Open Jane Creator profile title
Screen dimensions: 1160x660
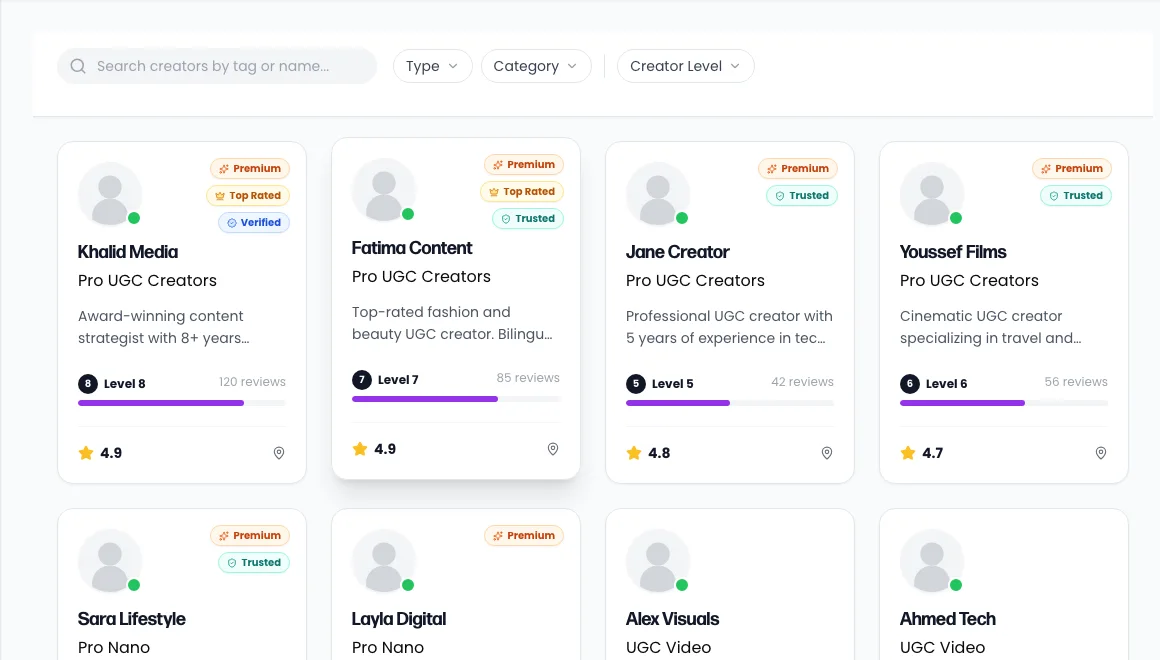678,252
